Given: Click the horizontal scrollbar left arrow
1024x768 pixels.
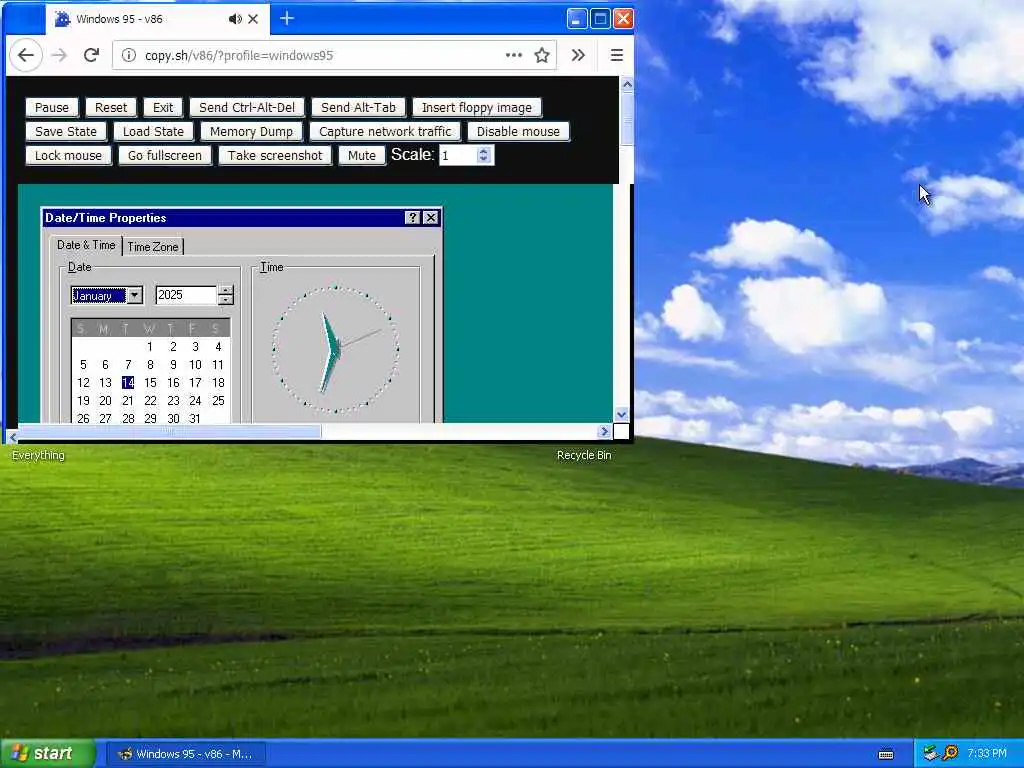Looking at the screenshot, I should (12, 436).
